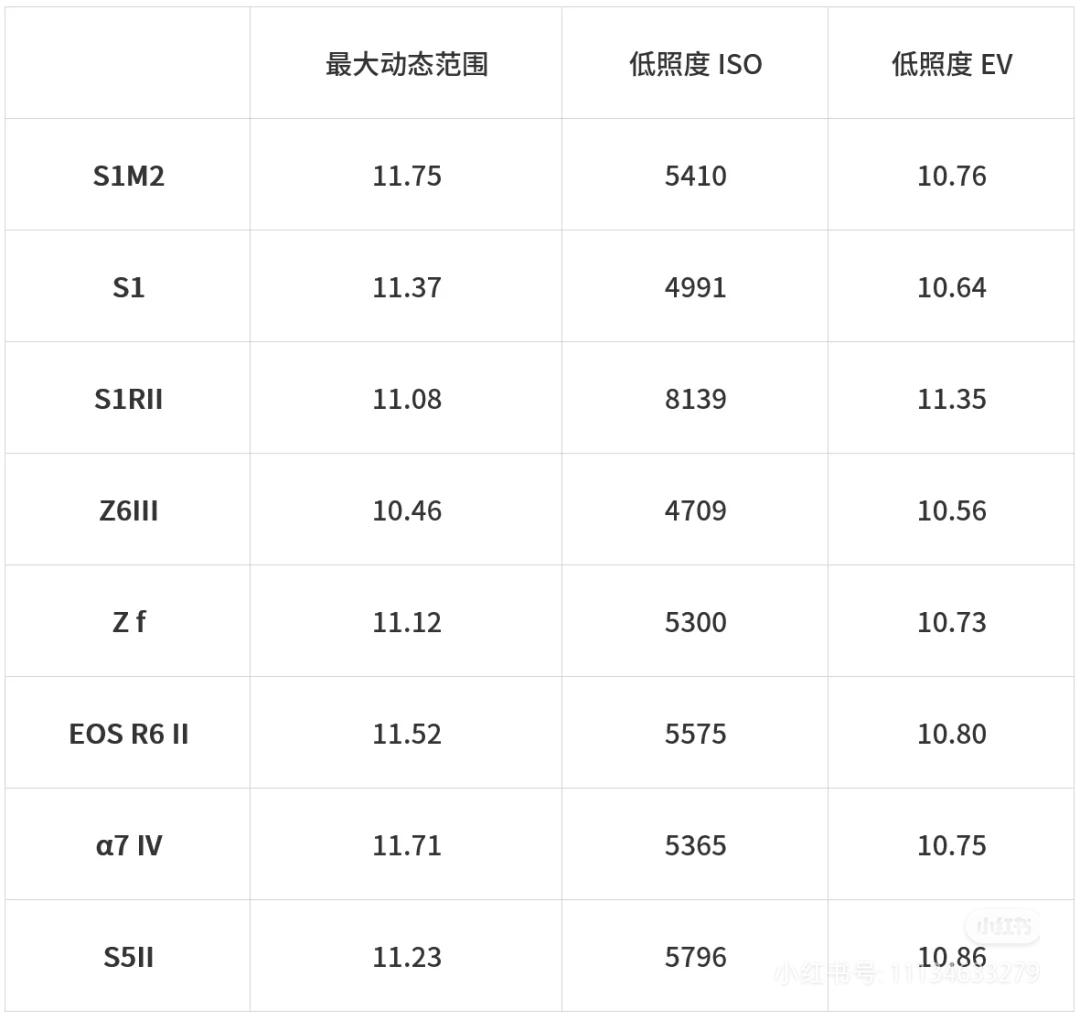Click the 4709 ISO value cell
Viewport: 1080px width, 1020px height.
695,511
